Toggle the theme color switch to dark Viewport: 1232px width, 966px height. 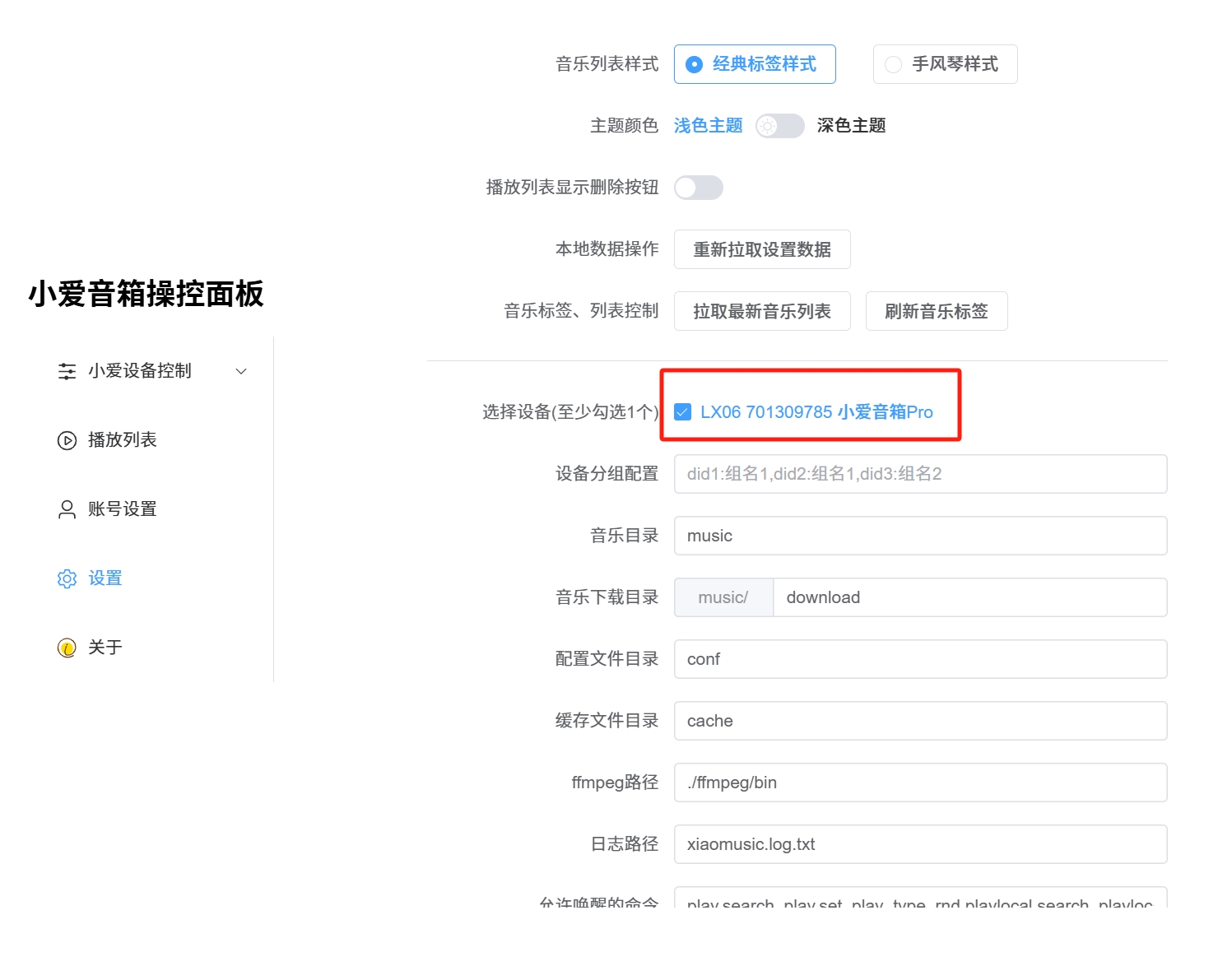(779, 126)
